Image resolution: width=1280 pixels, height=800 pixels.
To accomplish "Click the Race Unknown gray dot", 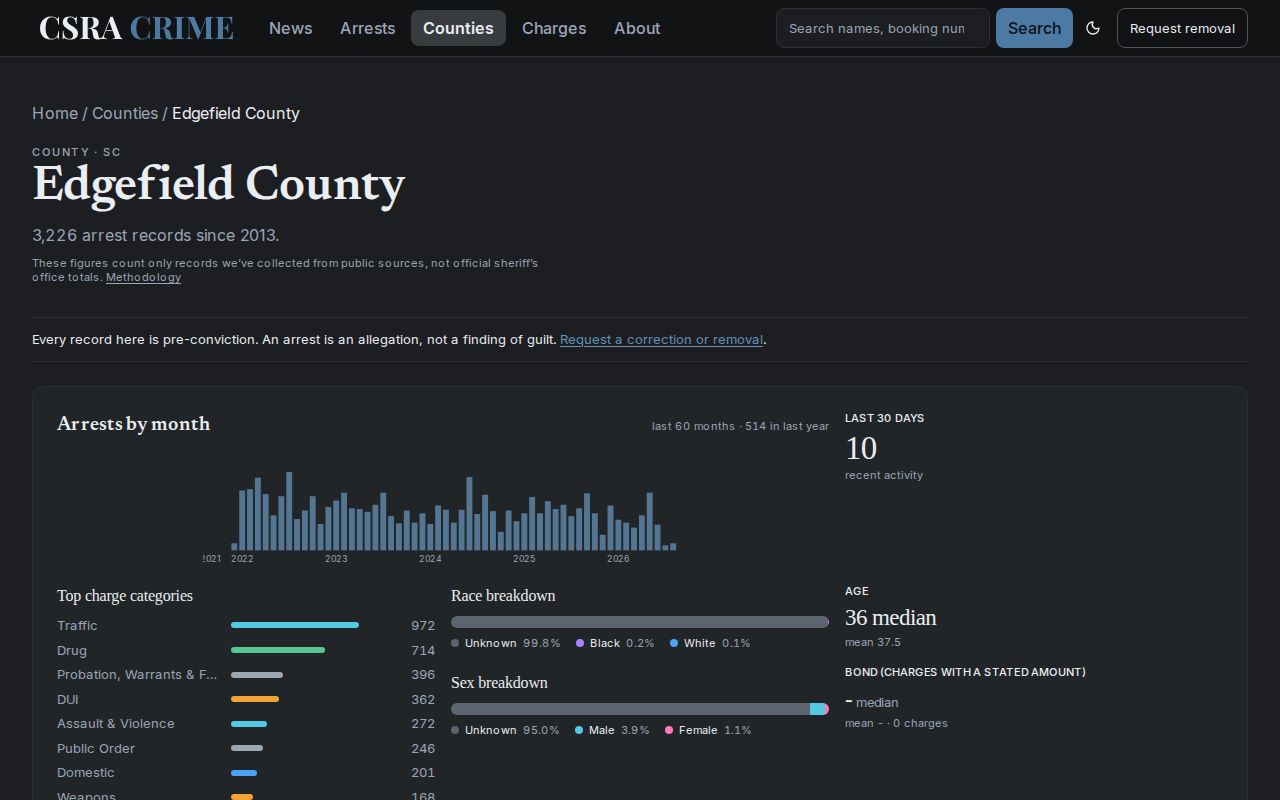I will coord(455,643).
